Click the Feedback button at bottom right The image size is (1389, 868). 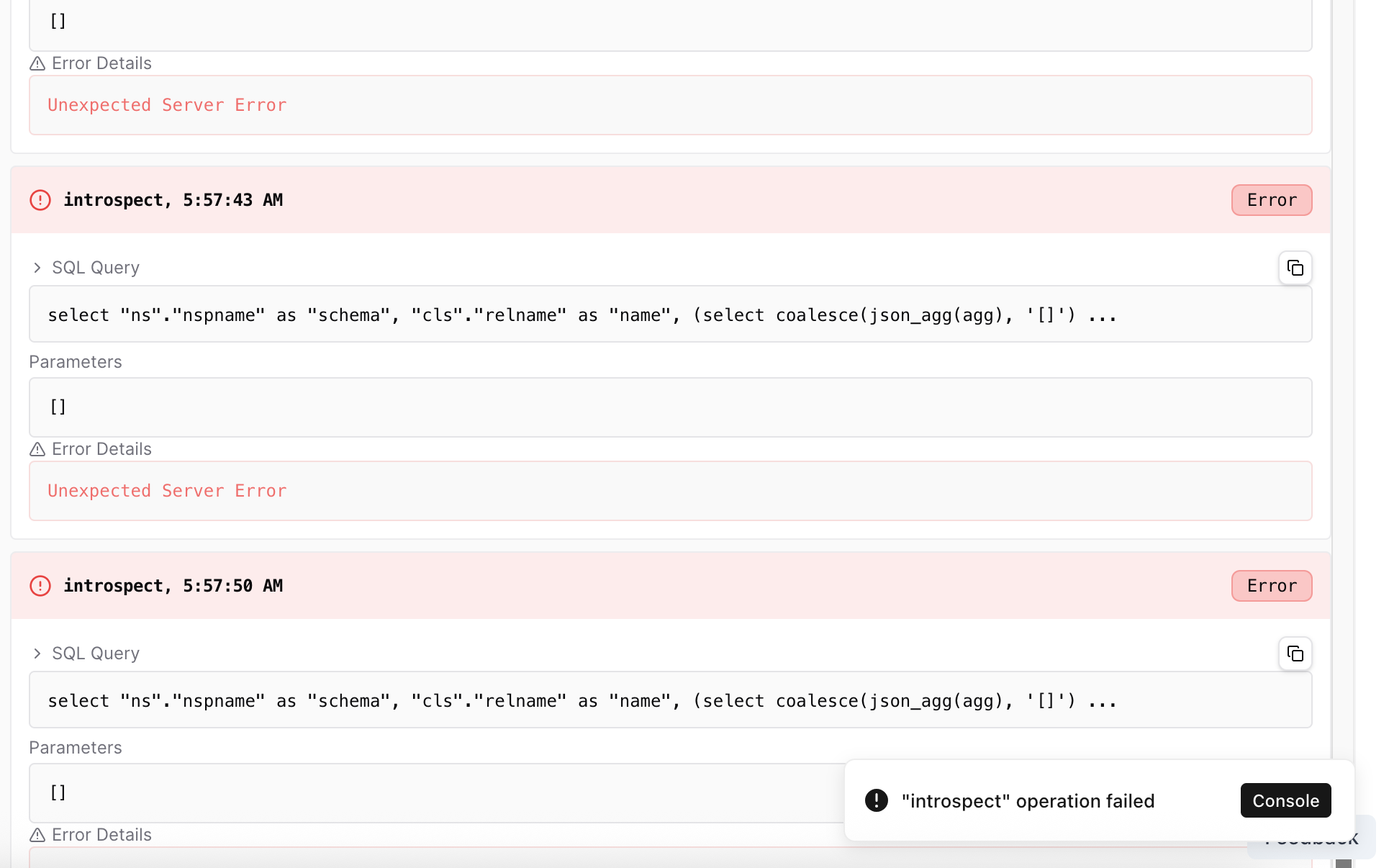1310,838
